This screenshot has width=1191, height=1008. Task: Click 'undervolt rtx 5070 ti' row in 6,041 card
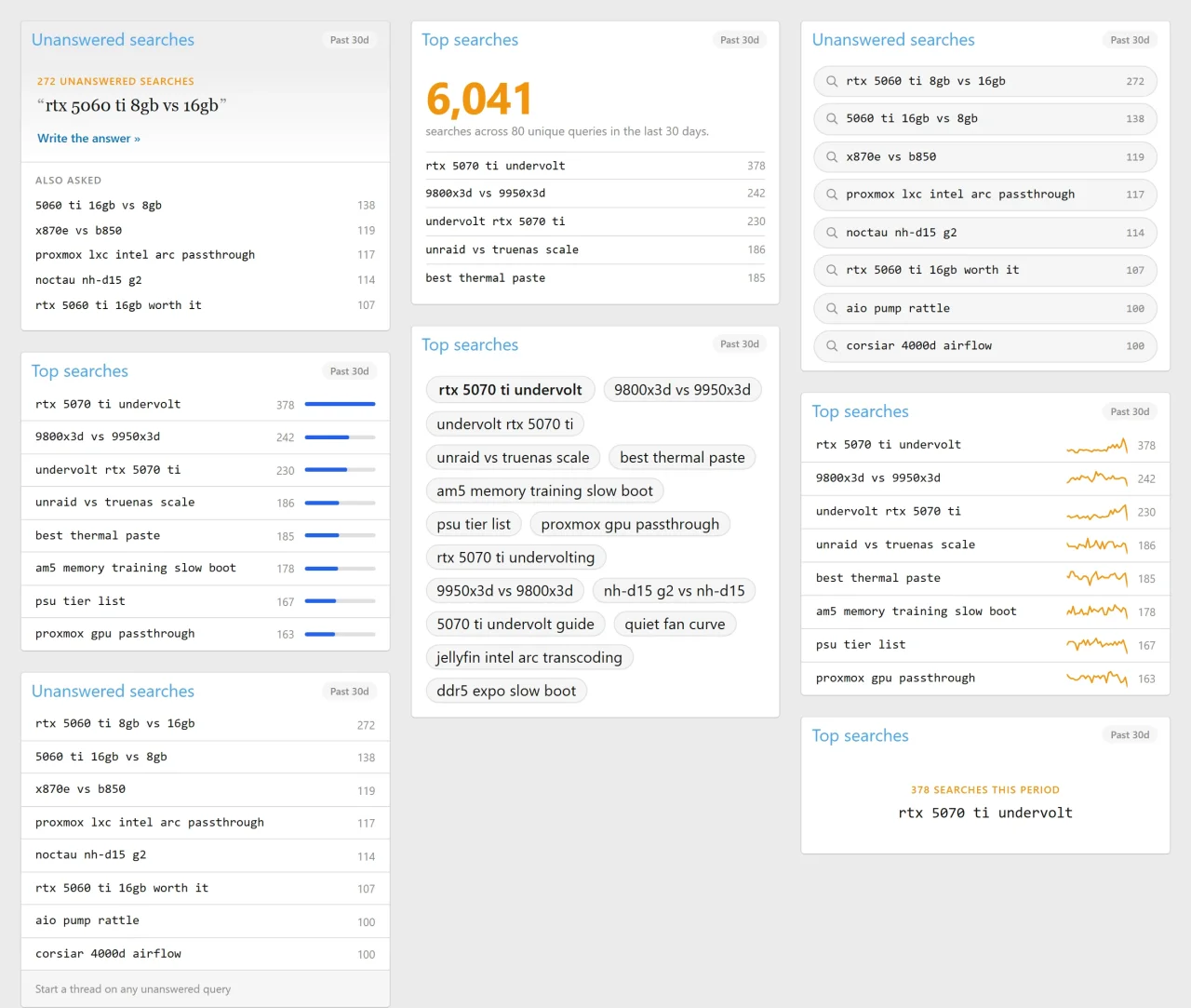pos(595,222)
